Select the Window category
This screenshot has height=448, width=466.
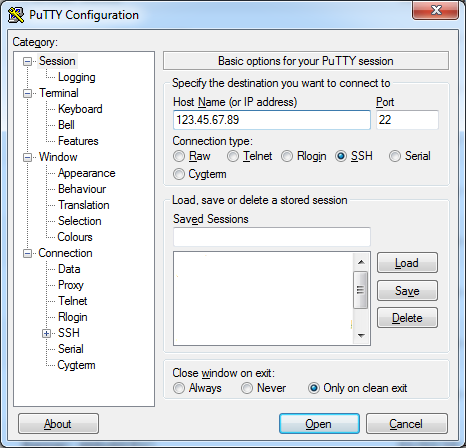coord(58,157)
